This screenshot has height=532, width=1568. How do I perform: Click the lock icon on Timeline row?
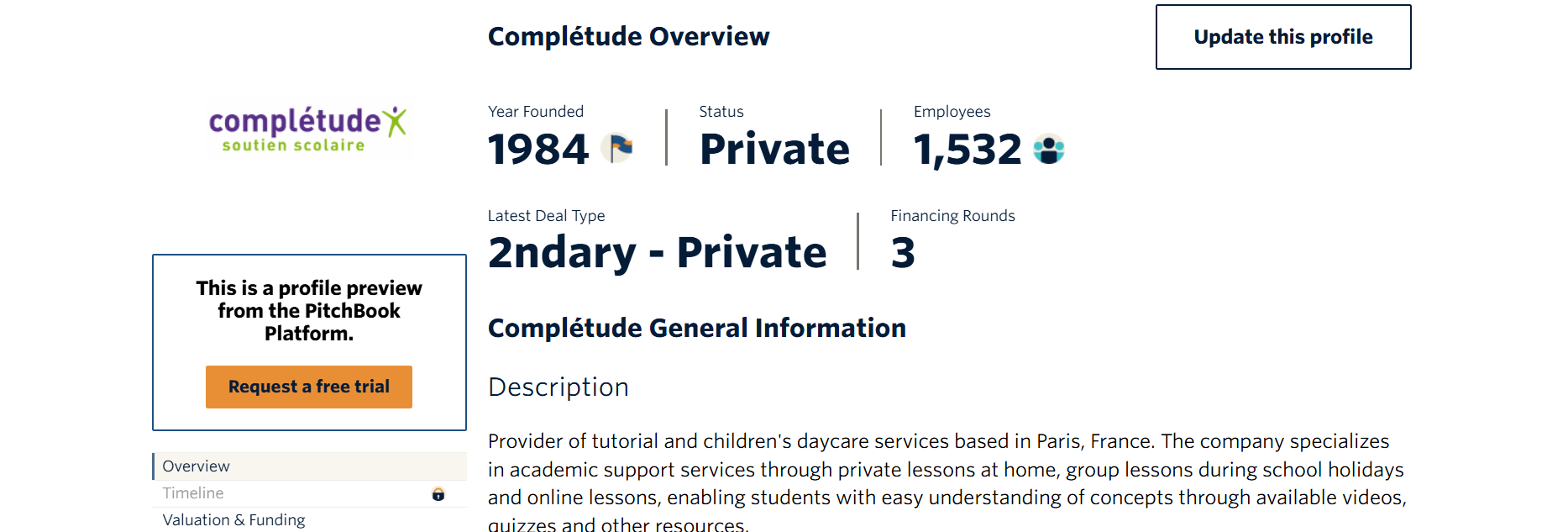click(438, 494)
